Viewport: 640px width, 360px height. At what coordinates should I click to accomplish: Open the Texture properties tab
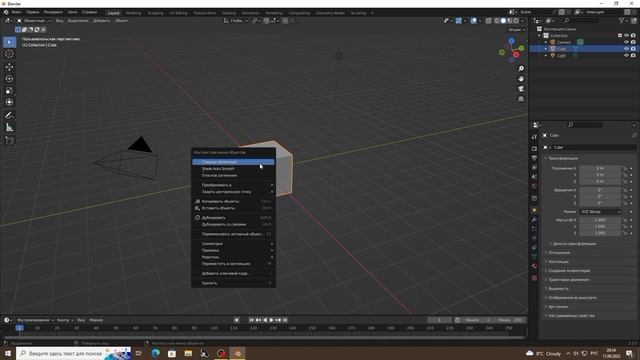[x=534, y=278]
